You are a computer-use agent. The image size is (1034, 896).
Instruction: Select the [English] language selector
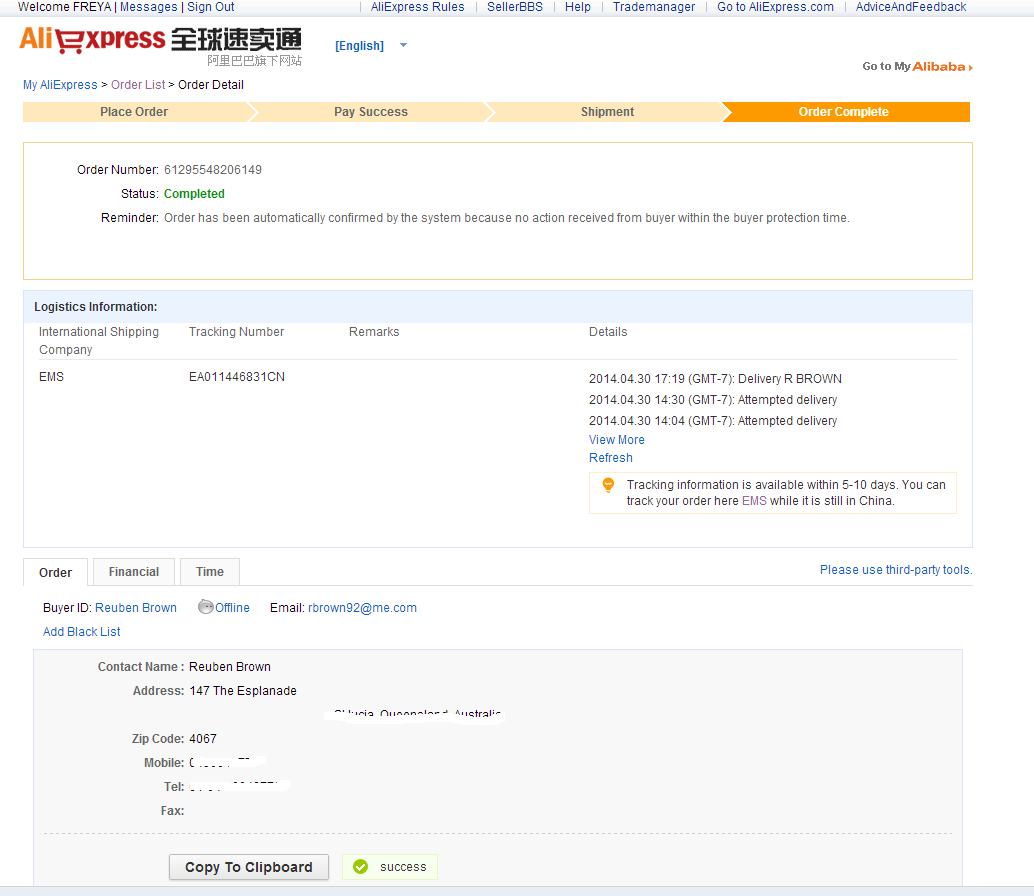tap(359, 45)
